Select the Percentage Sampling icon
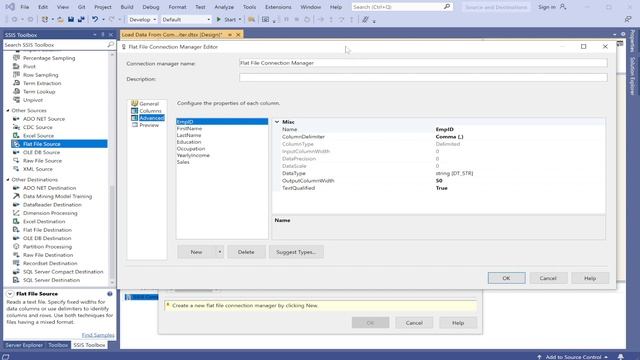Viewport: 640px width, 360px height. (x=16, y=58)
